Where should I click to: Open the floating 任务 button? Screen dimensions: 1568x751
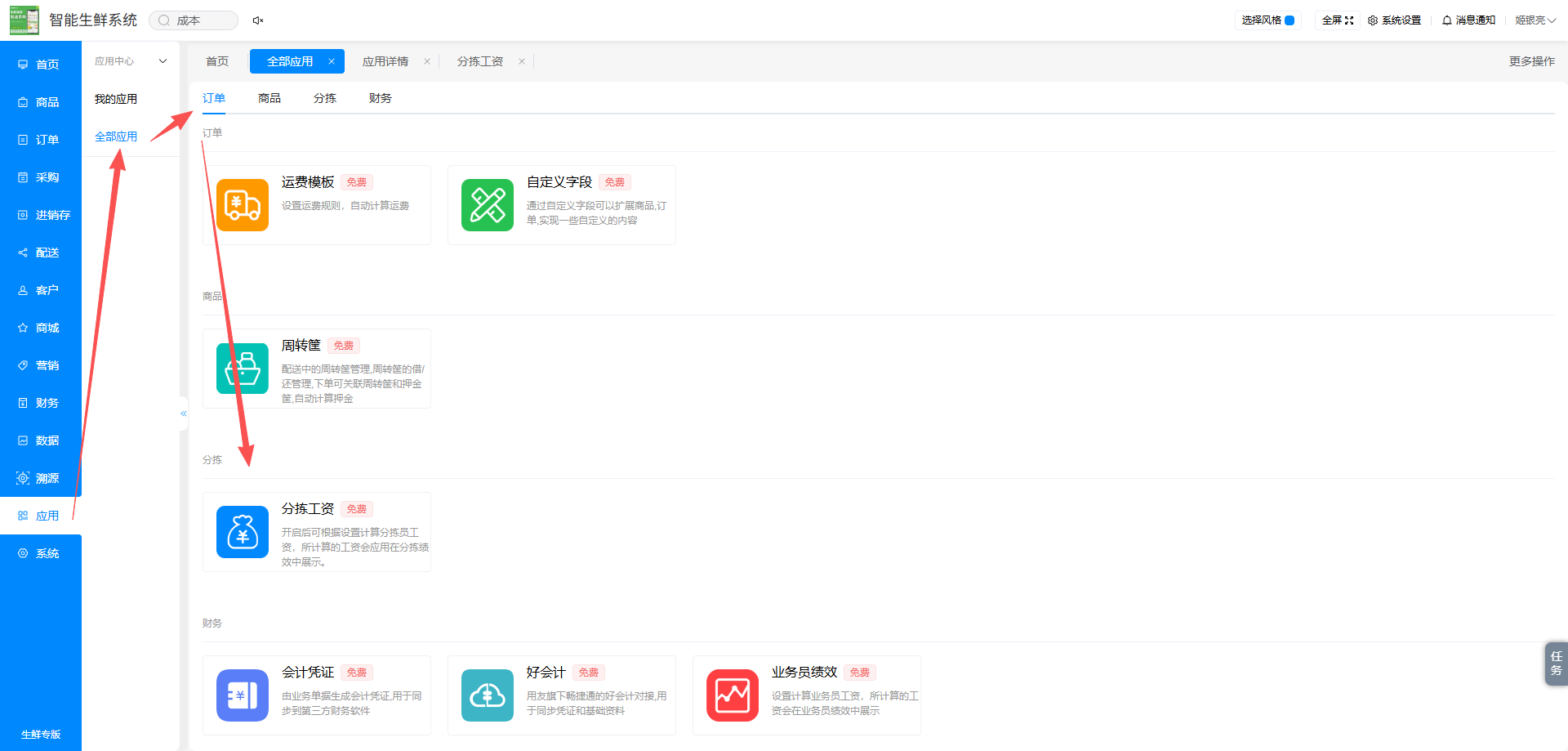click(x=1557, y=664)
